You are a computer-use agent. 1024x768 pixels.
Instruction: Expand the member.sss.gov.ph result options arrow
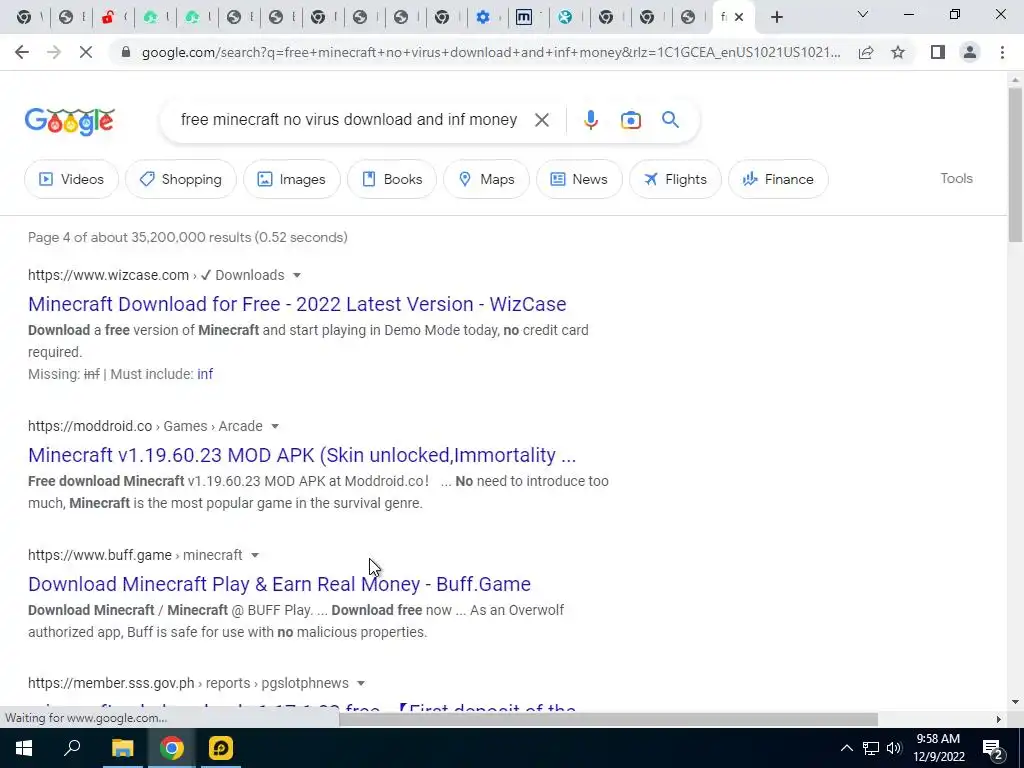(x=360, y=684)
